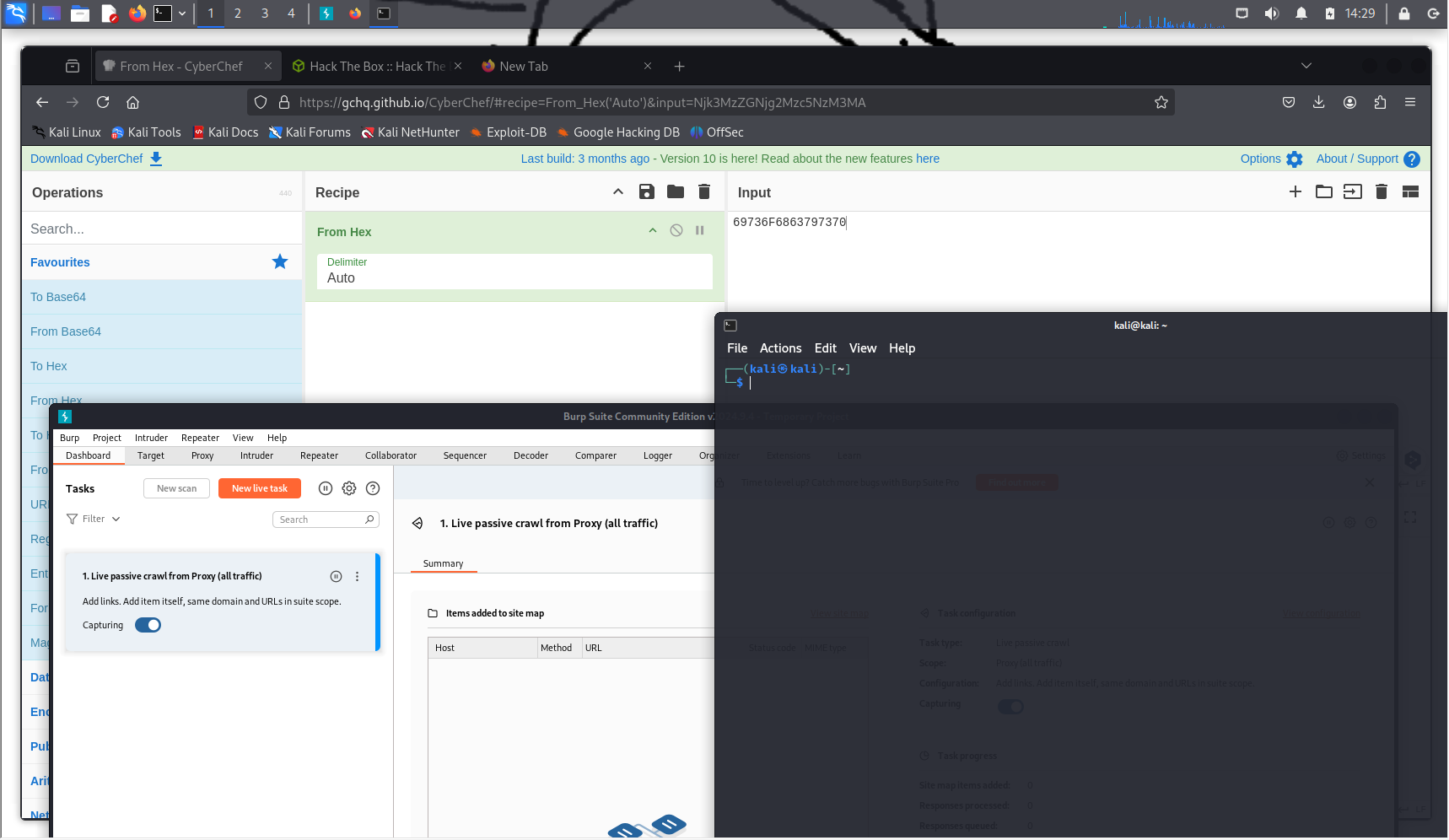Click the Favourites star icon
1449x840 pixels.
click(x=280, y=261)
